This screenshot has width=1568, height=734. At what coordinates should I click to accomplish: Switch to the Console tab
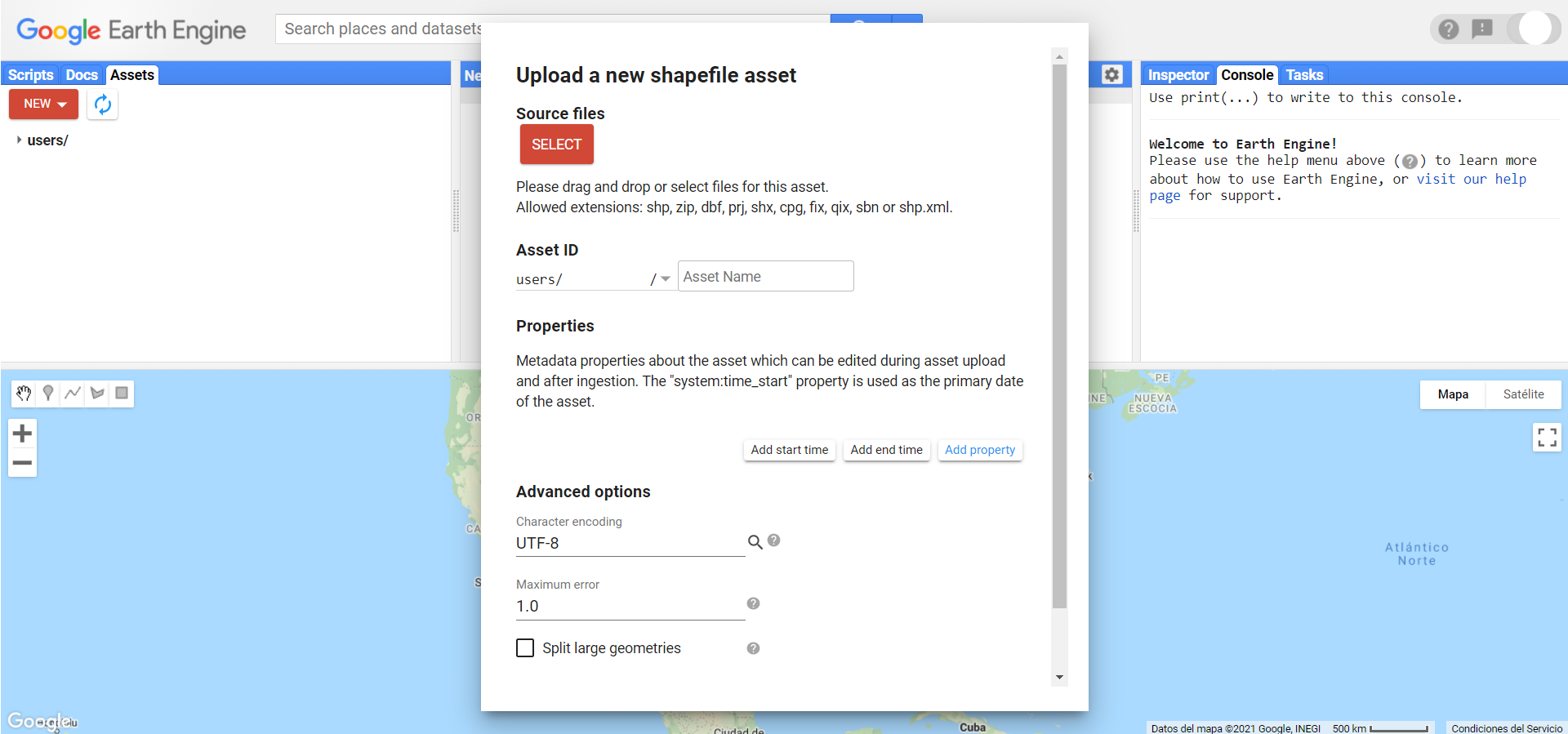(x=1247, y=75)
